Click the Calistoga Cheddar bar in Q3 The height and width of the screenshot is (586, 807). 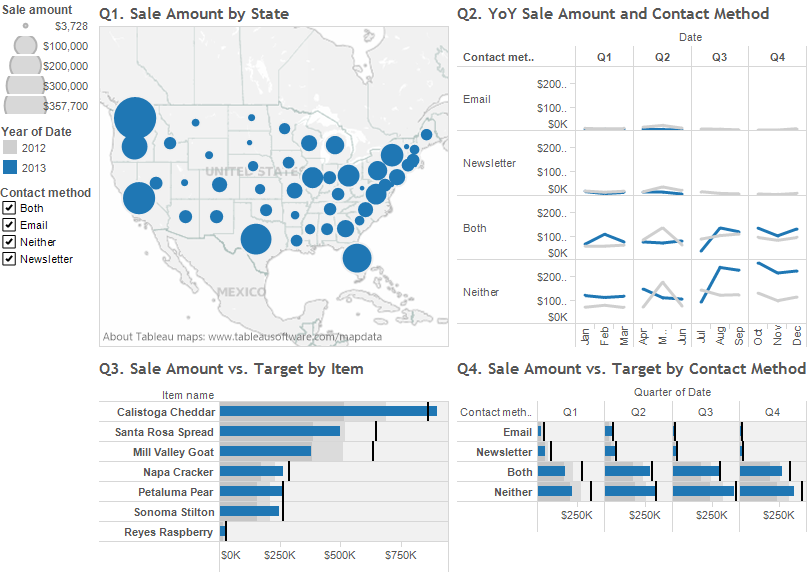click(x=320, y=411)
